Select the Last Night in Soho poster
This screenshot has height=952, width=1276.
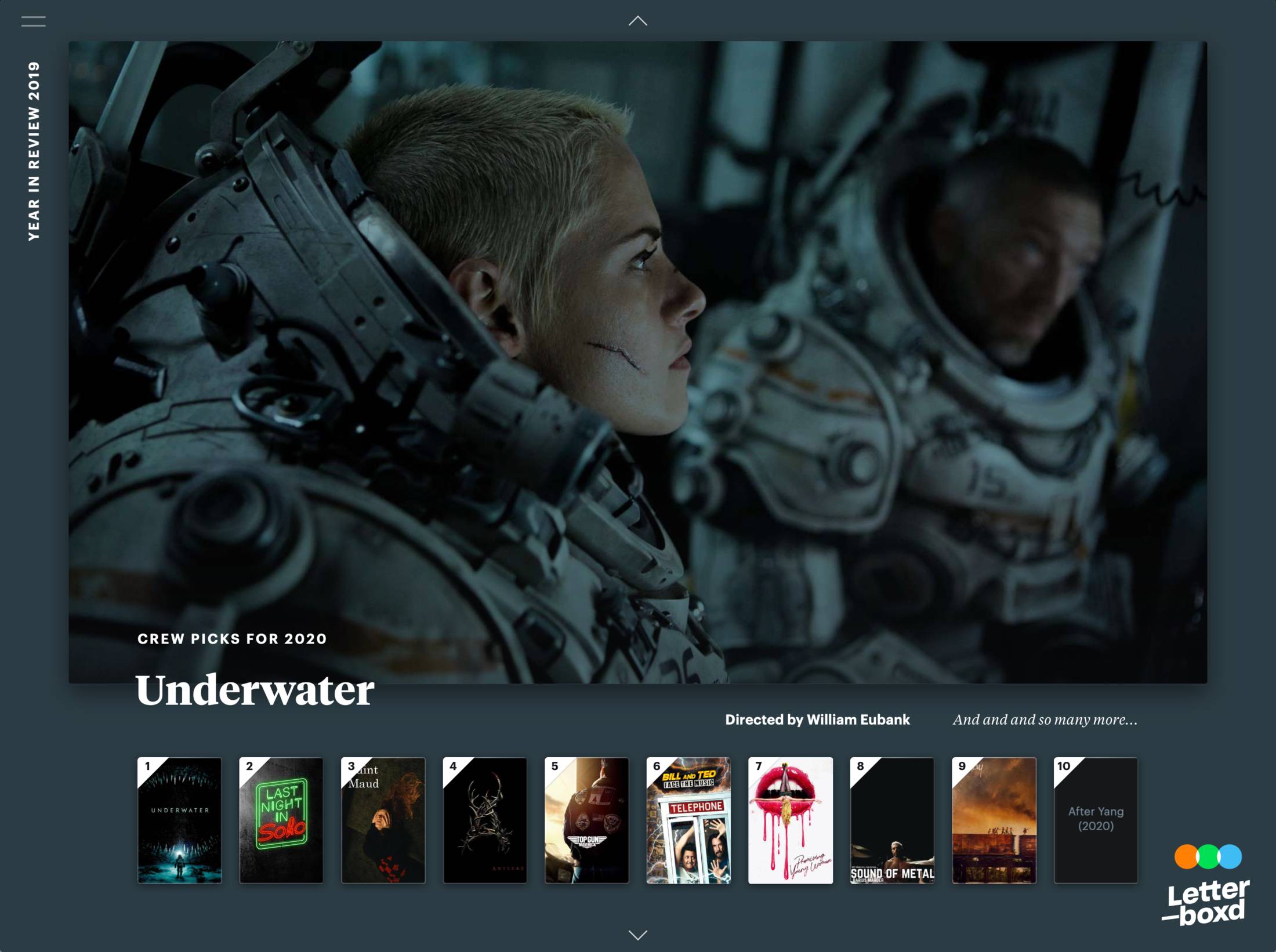click(x=282, y=819)
